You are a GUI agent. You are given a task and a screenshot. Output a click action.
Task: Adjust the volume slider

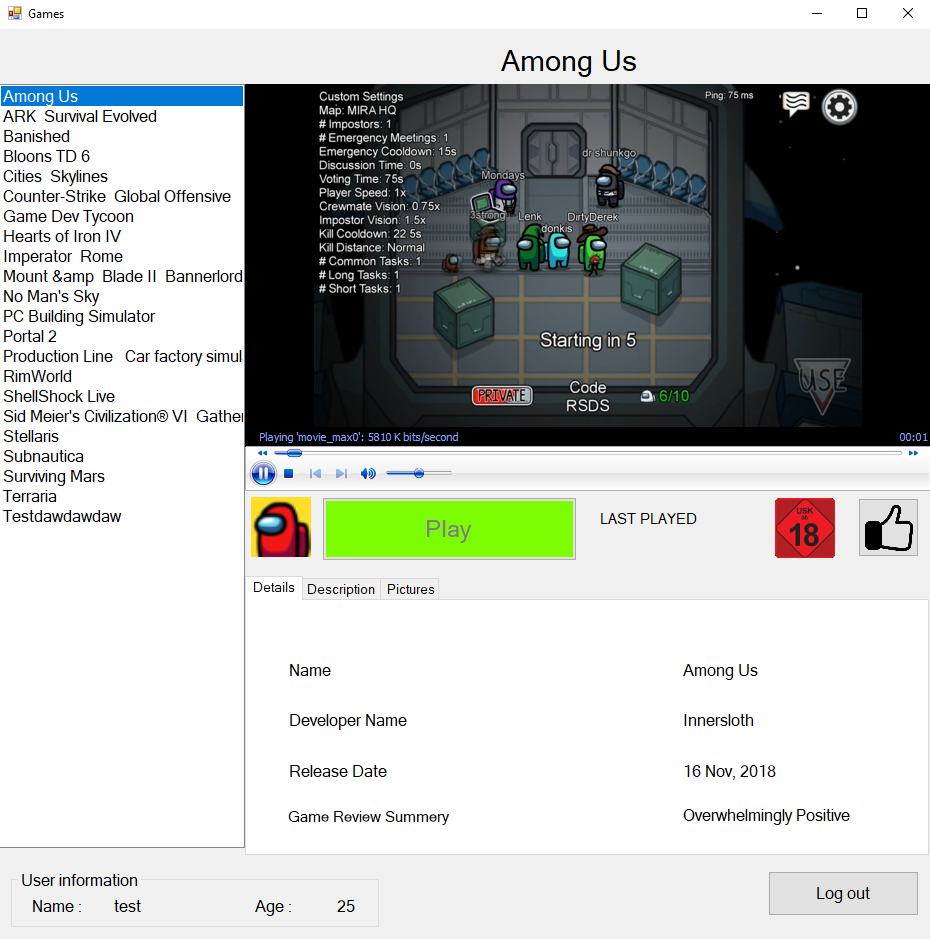tap(419, 473)
